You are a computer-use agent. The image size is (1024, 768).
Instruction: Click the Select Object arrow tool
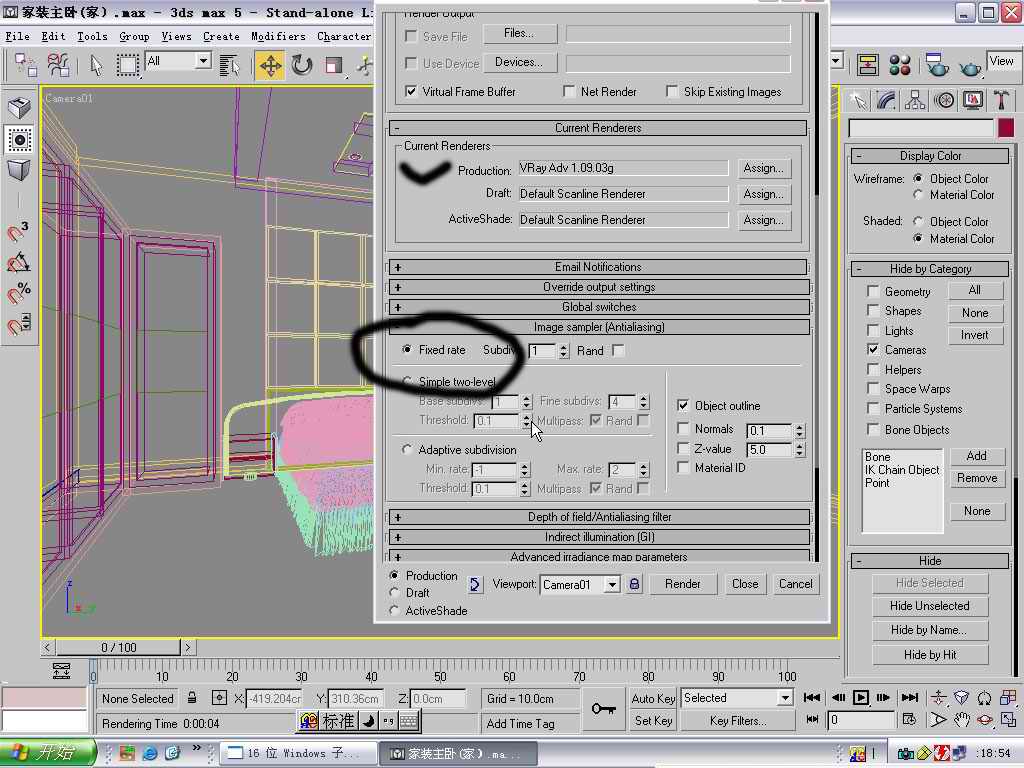(97, 66)
